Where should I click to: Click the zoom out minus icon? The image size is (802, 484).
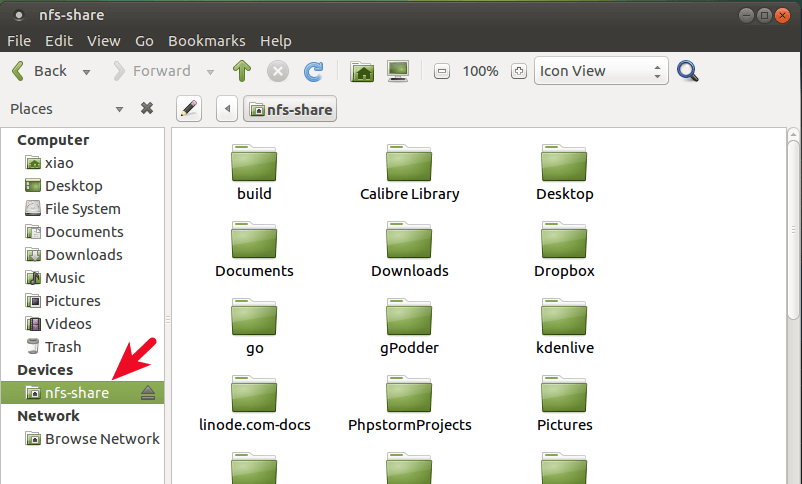pos(442,71)
